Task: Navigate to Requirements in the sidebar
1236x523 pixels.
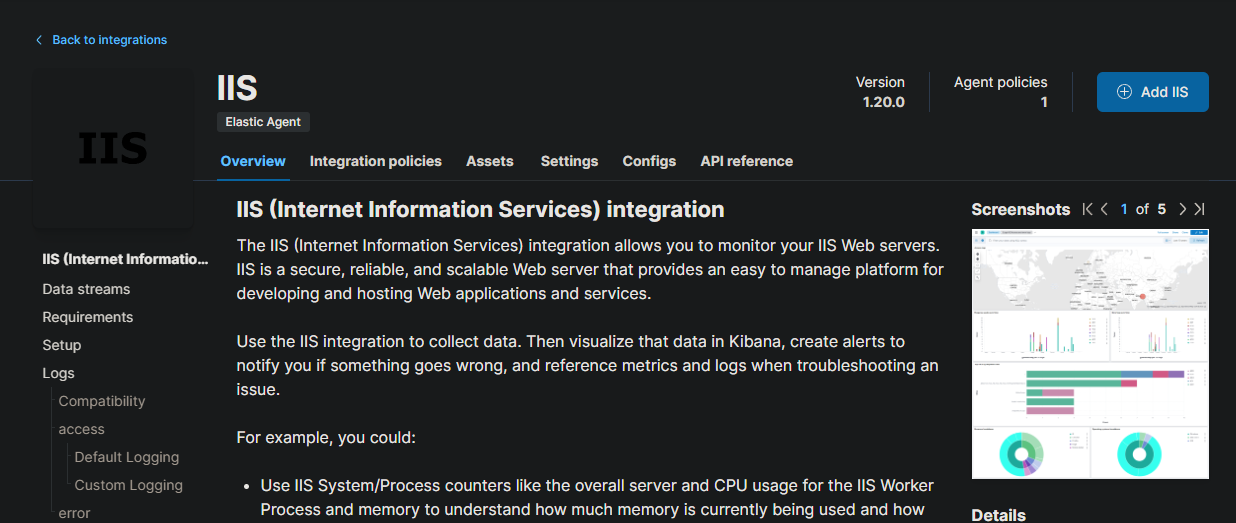Action: pyautogui.click(x=87, y=317)
